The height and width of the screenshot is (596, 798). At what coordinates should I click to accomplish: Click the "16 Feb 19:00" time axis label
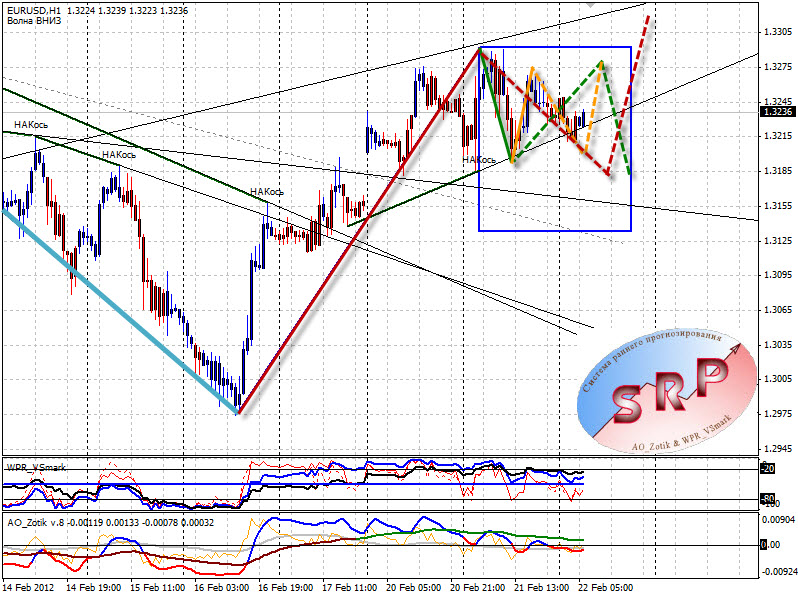286,587
